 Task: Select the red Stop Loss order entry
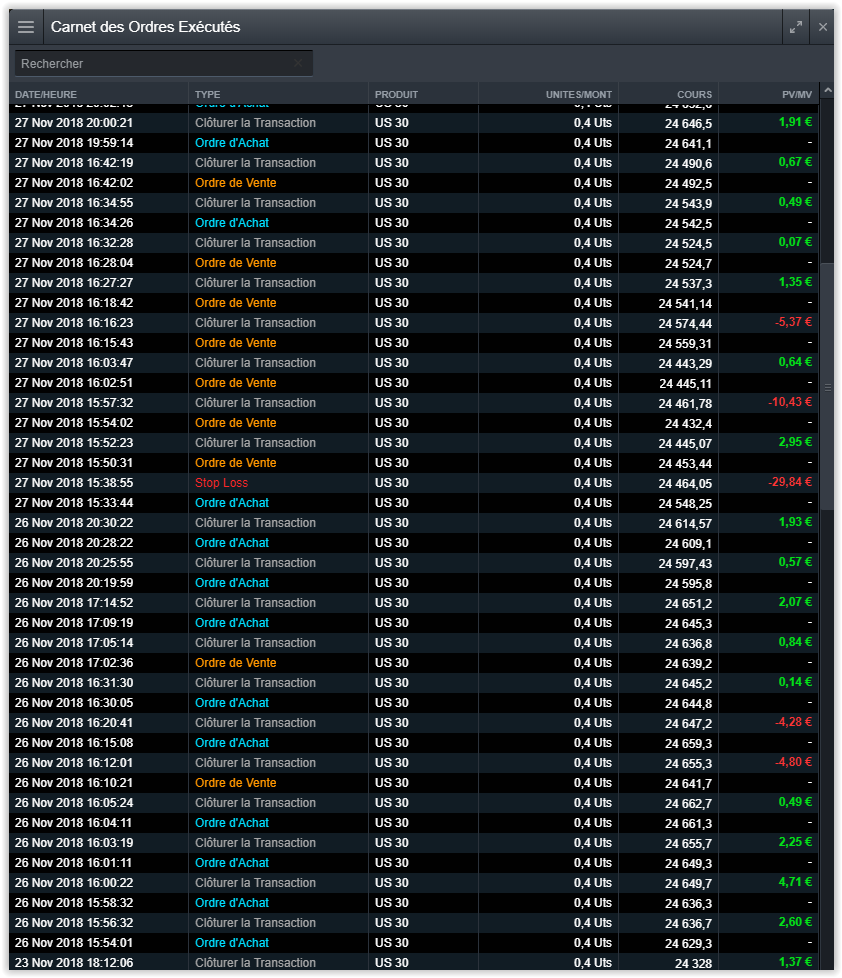tap(221, 483)
